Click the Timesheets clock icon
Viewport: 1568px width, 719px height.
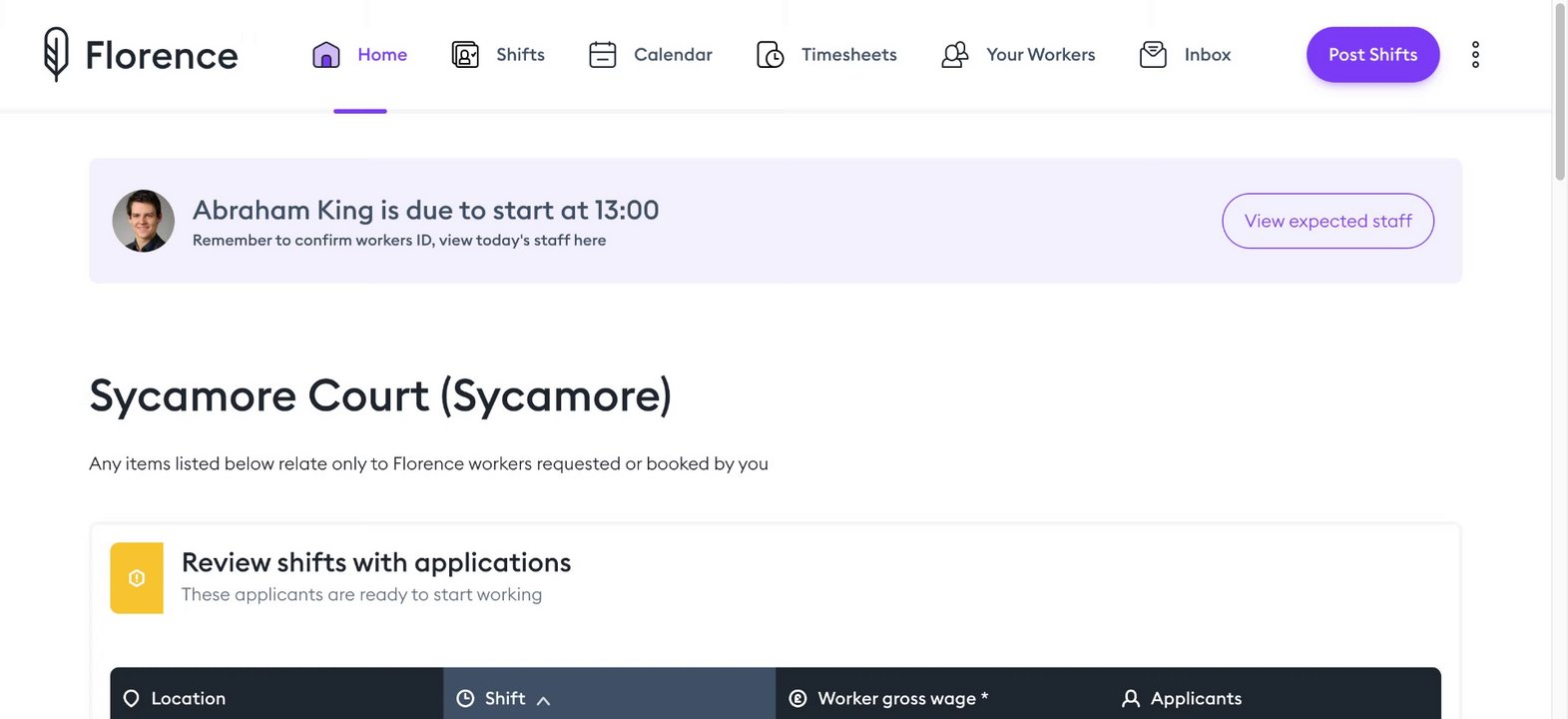[x=771, y=55]
